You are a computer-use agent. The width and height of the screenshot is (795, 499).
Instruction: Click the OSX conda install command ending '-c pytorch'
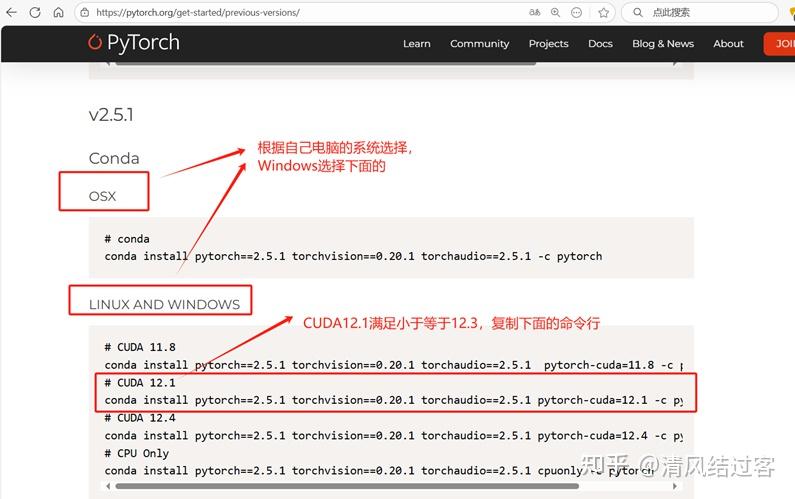[x=353, y=257]
